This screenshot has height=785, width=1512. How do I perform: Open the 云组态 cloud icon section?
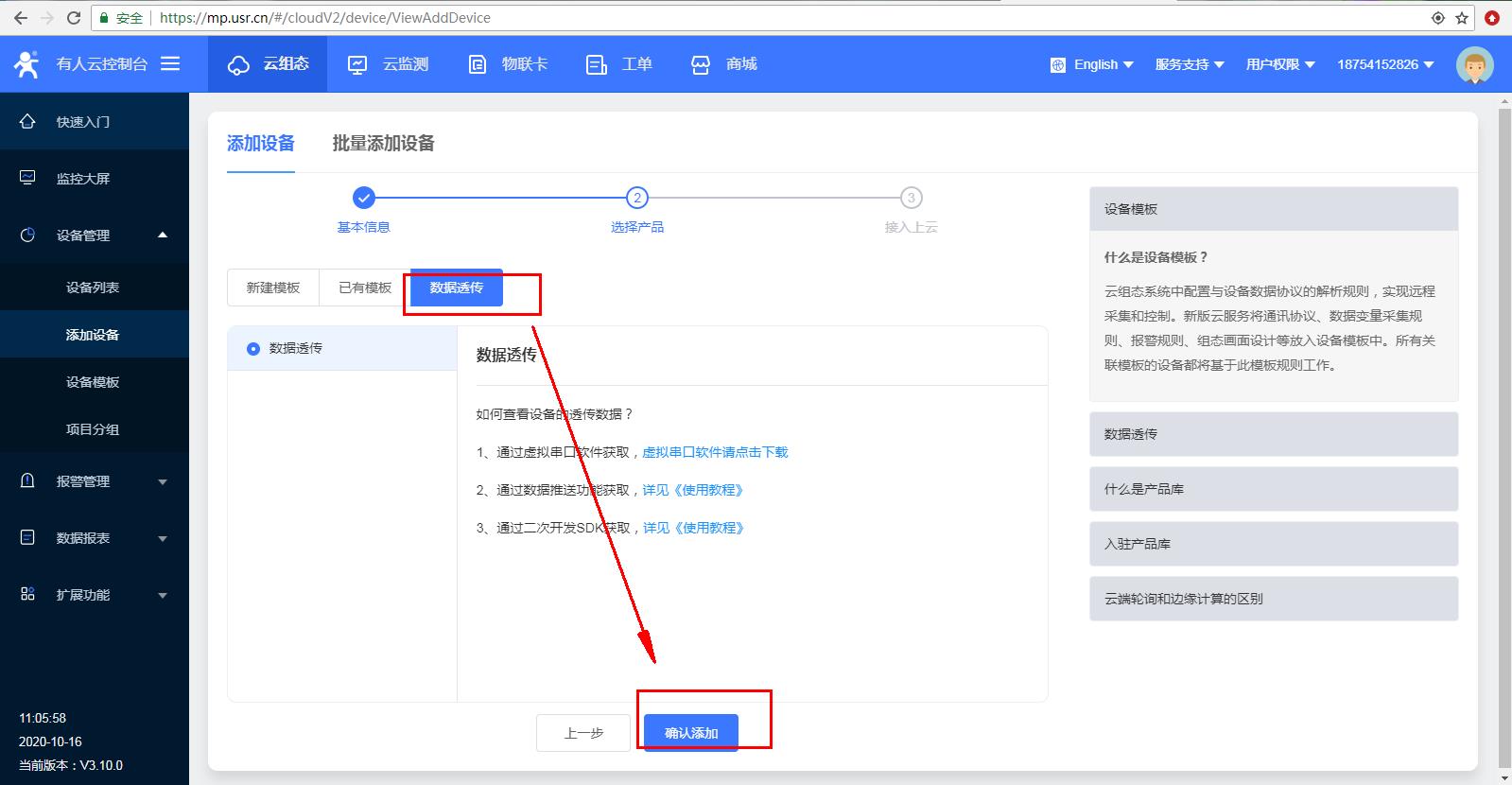239,64
